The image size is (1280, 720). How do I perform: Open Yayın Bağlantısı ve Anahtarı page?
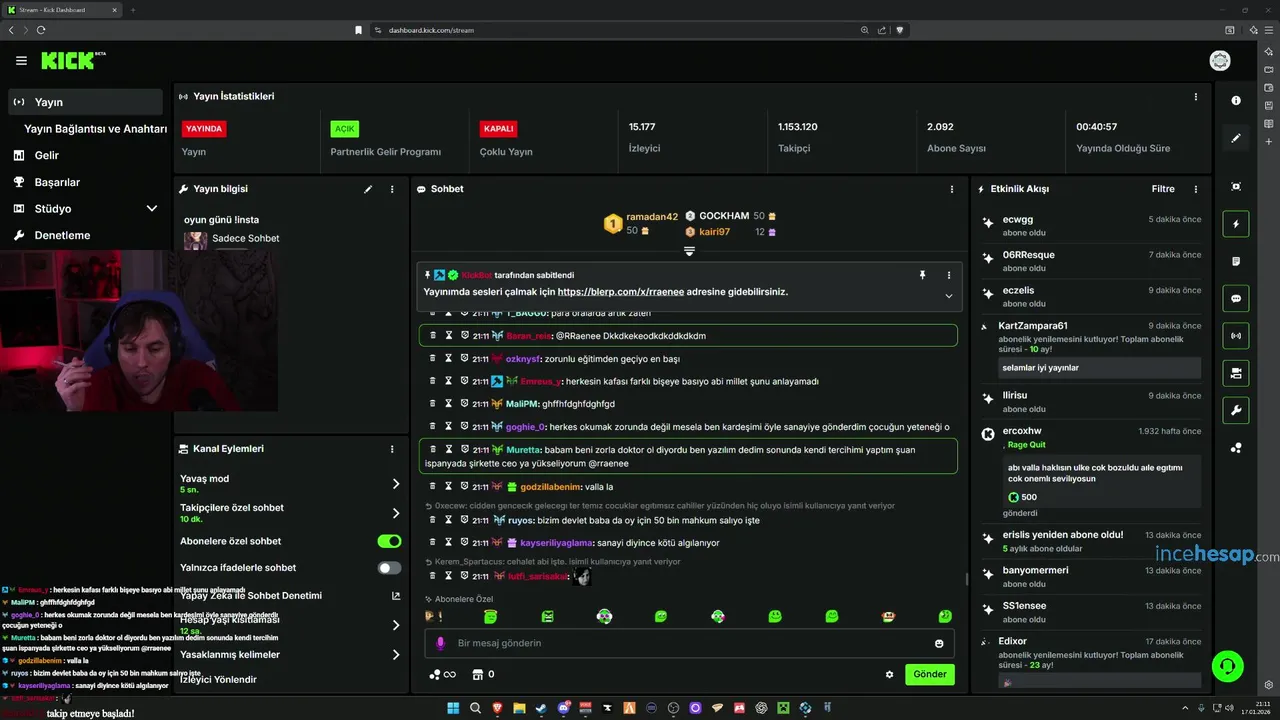96,129
